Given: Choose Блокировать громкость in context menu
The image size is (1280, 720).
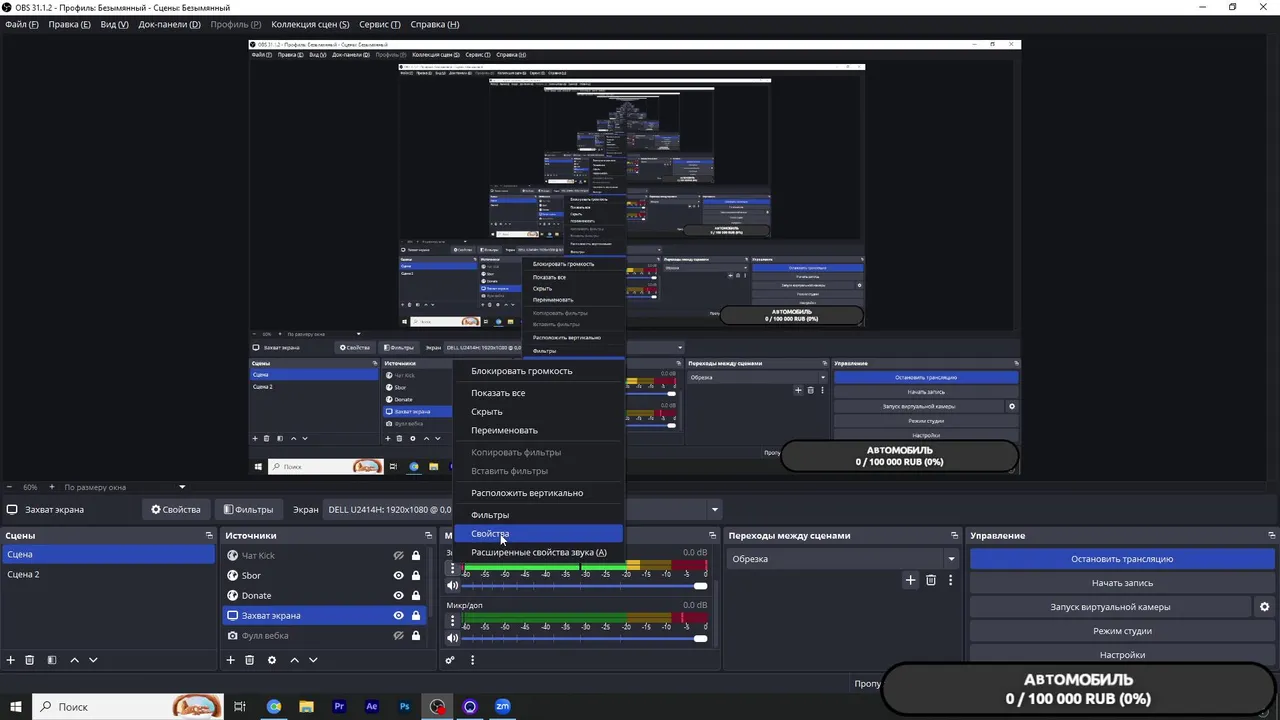Looking at the screenshot, I should [539, 371].
